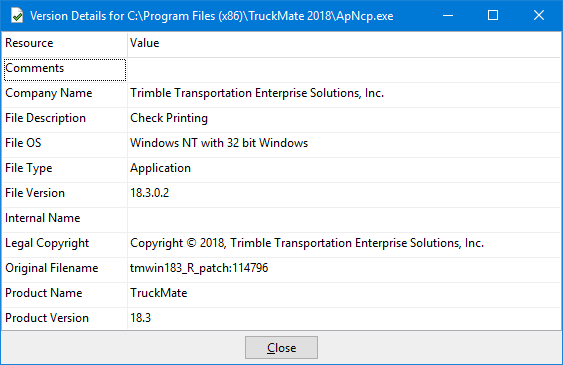Click the checkmark document icon in title bar
Image resolution: width=563 pixels, height=365 pixels.
(17, 16)
